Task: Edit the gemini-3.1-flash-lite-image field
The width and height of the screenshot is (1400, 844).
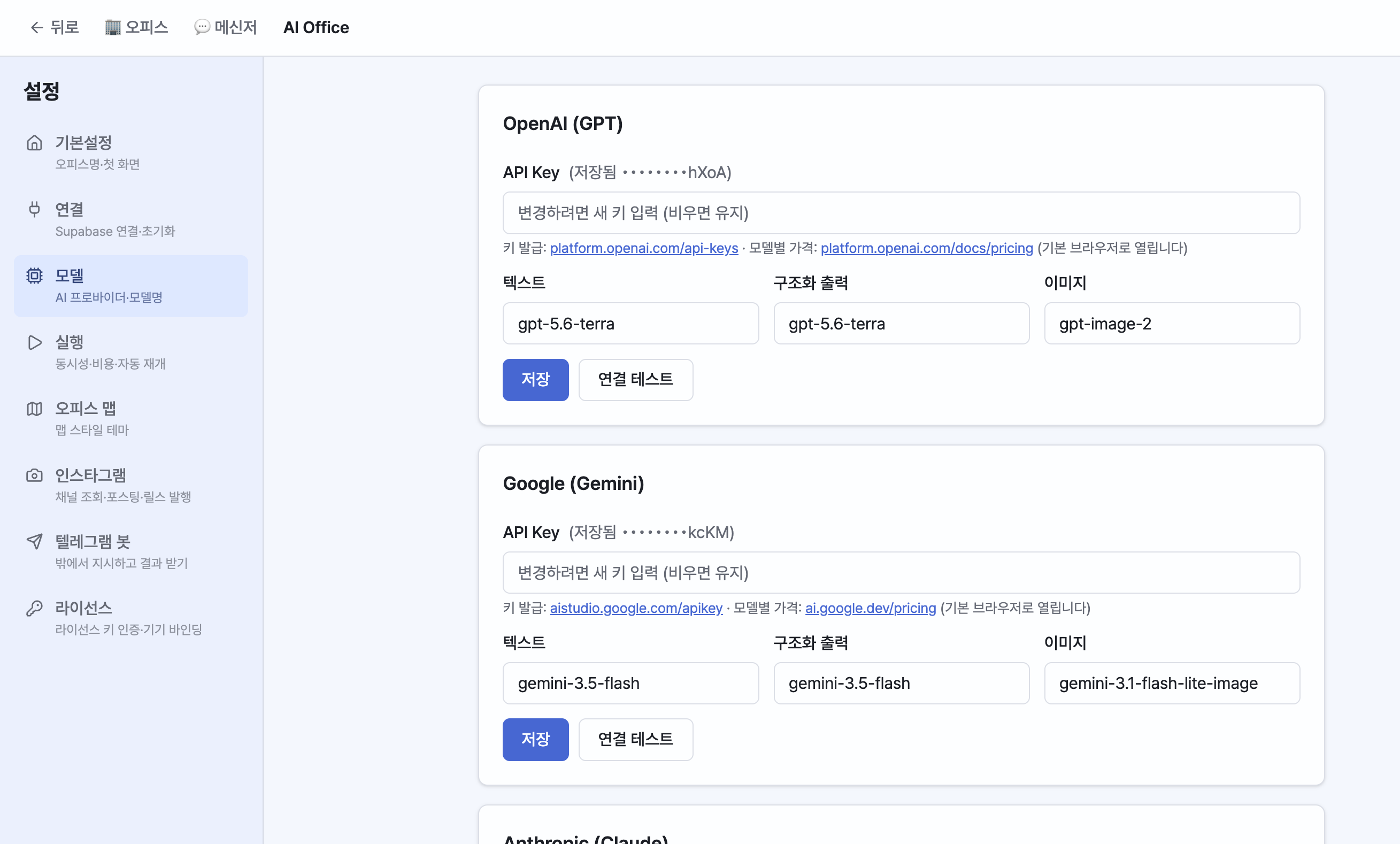Action: click(x=1172, y=683)
